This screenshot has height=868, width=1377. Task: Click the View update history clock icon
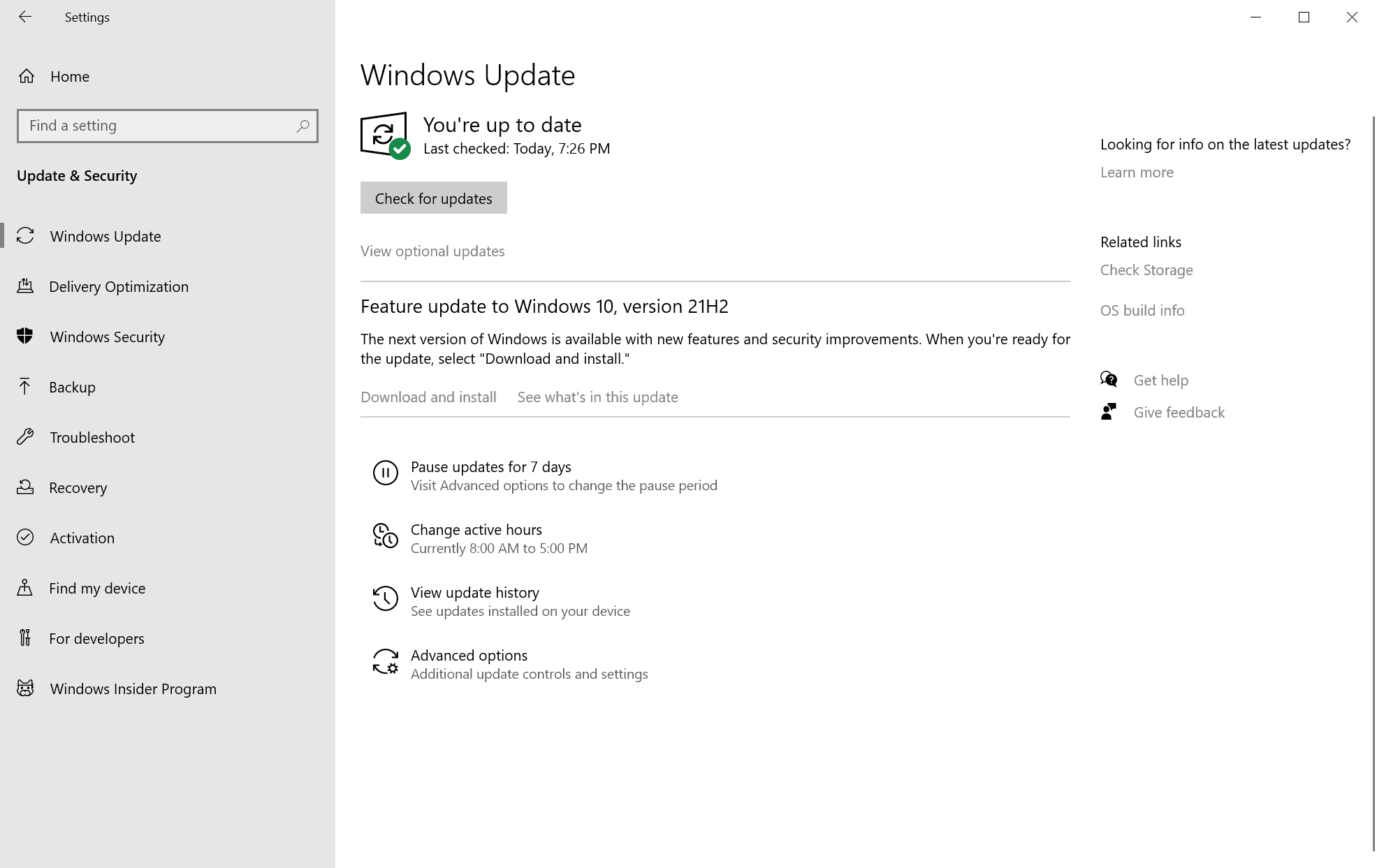tap(384, 598)
